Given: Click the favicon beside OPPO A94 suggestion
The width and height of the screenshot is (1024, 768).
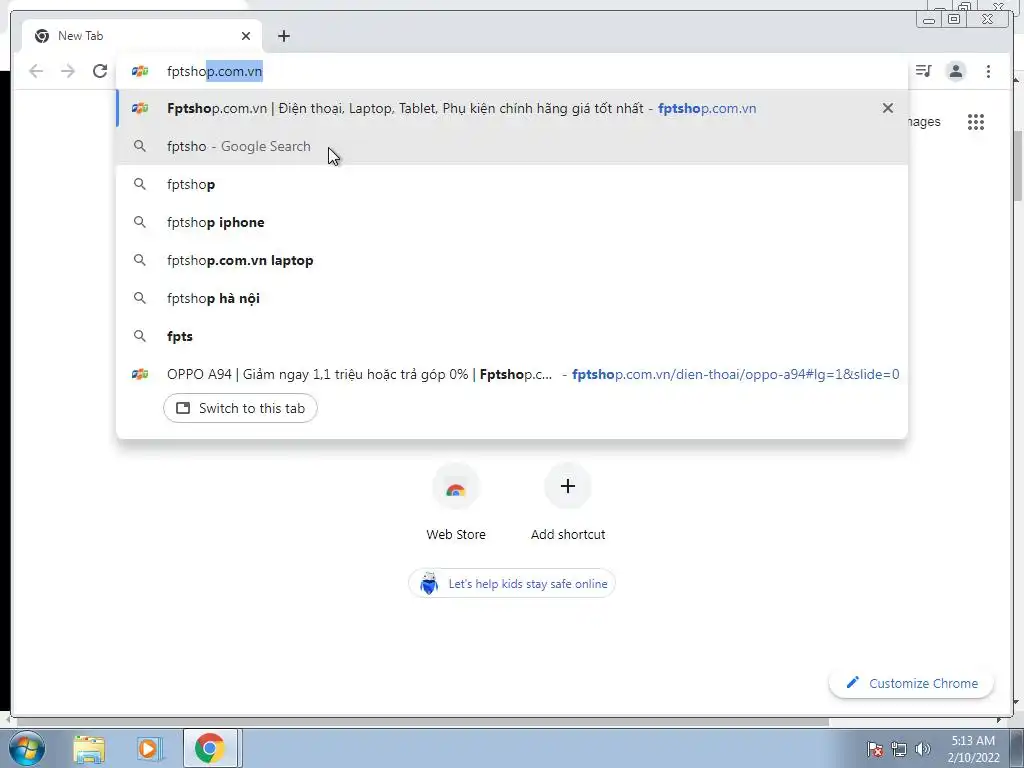Looking at the screenshot, I should click(x=140, y=374).
